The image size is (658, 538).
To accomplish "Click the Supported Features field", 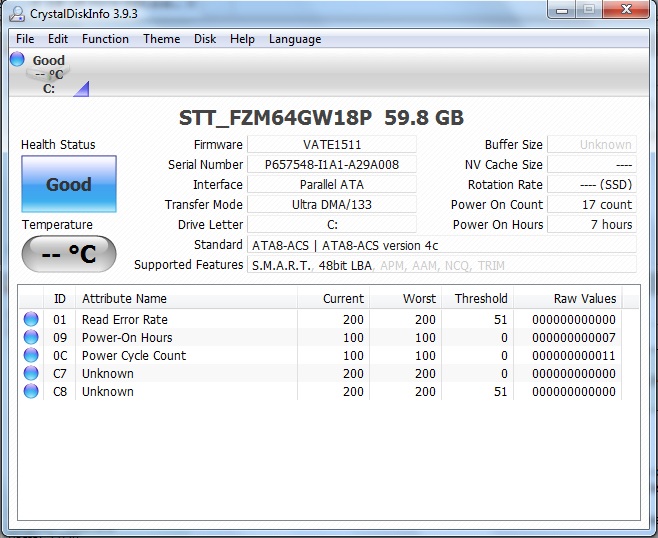I will coord(442,265).
